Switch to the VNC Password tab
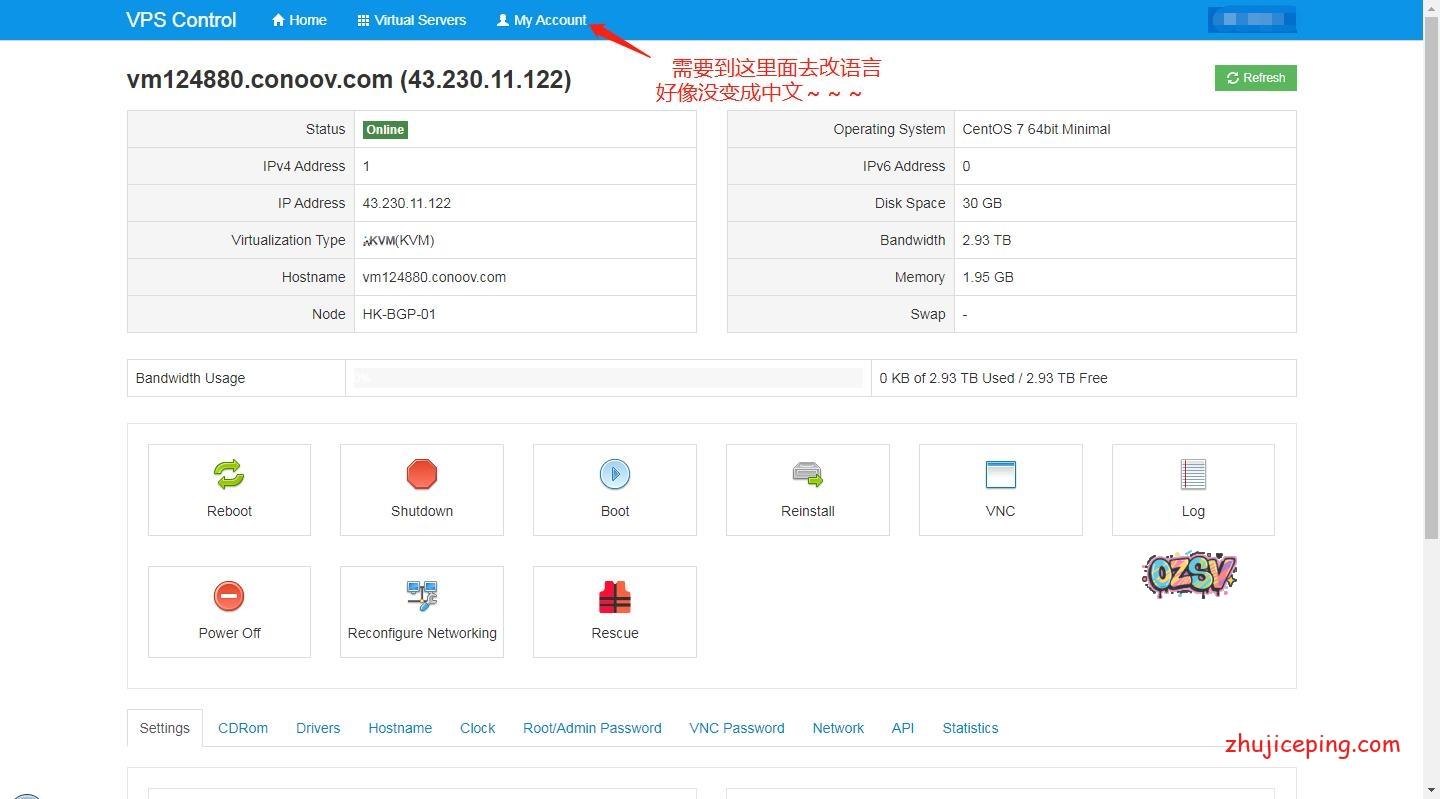The image size is (1440, 799). tap(736, 728)
